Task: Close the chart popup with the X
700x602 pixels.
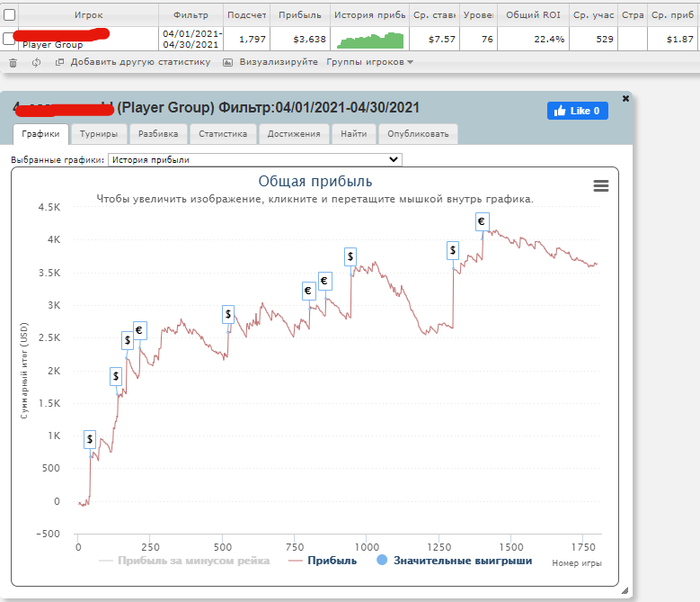Action: click(x=625, y=98)
